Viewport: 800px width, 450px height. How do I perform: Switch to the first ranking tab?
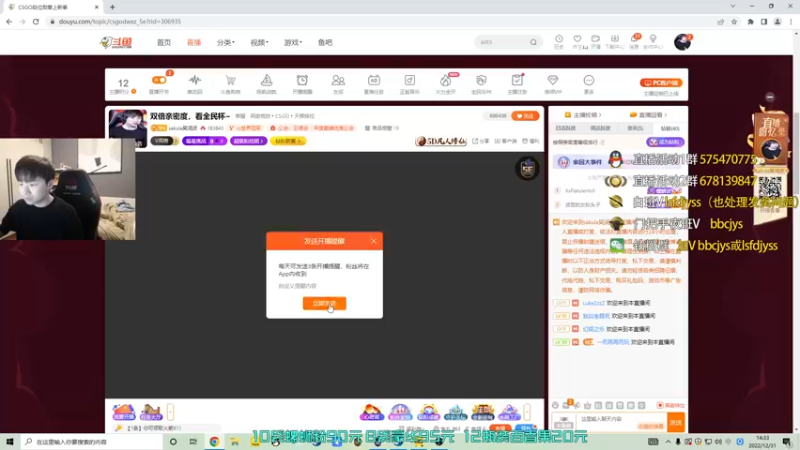(565, 128)
